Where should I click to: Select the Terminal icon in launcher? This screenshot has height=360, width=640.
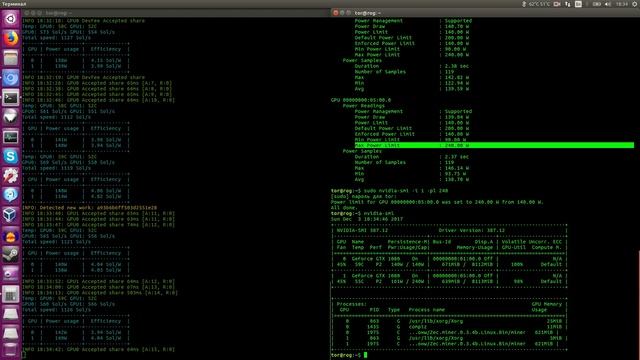(11, 98)
